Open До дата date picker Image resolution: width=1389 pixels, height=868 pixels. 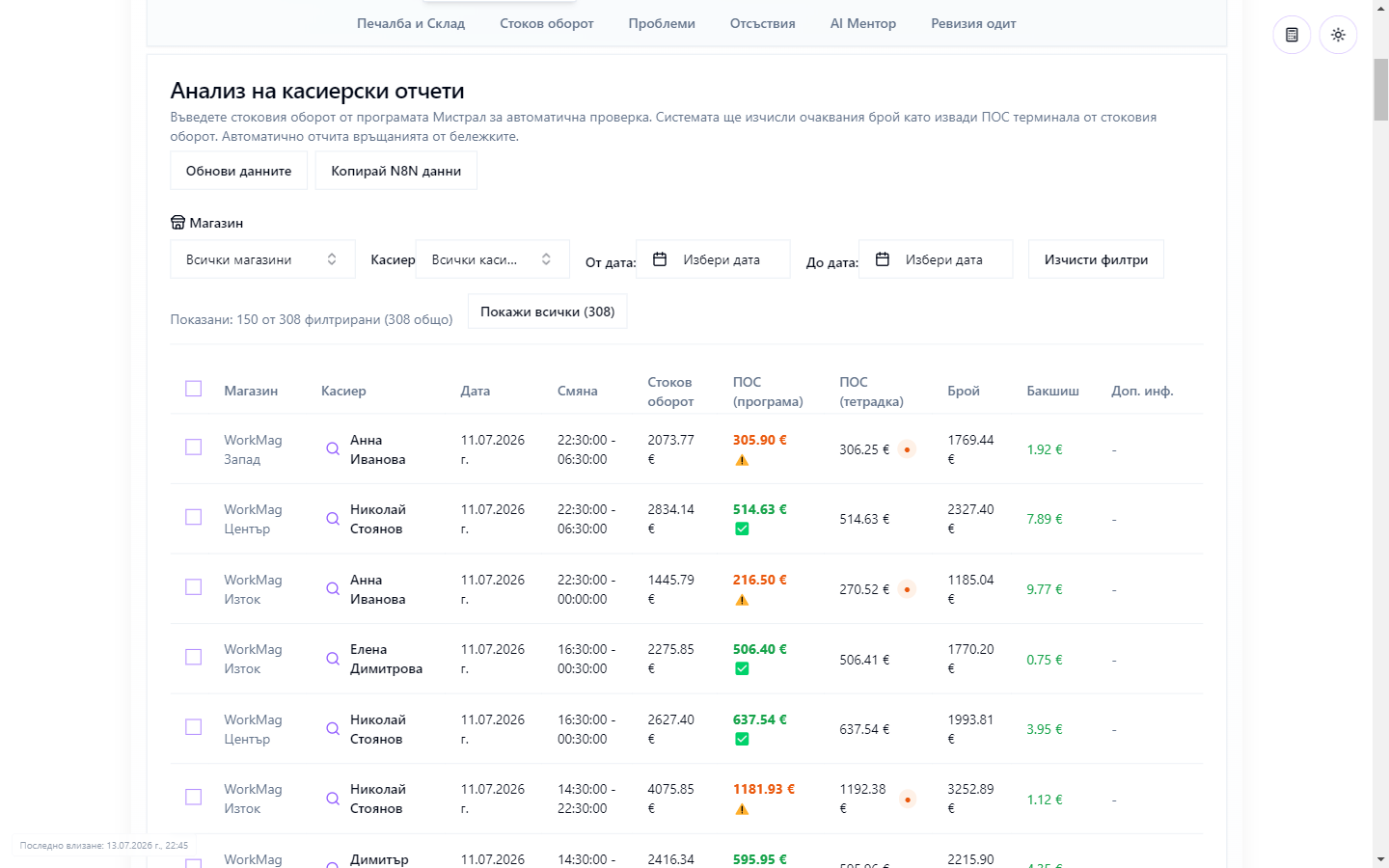(x=936, y=259)
